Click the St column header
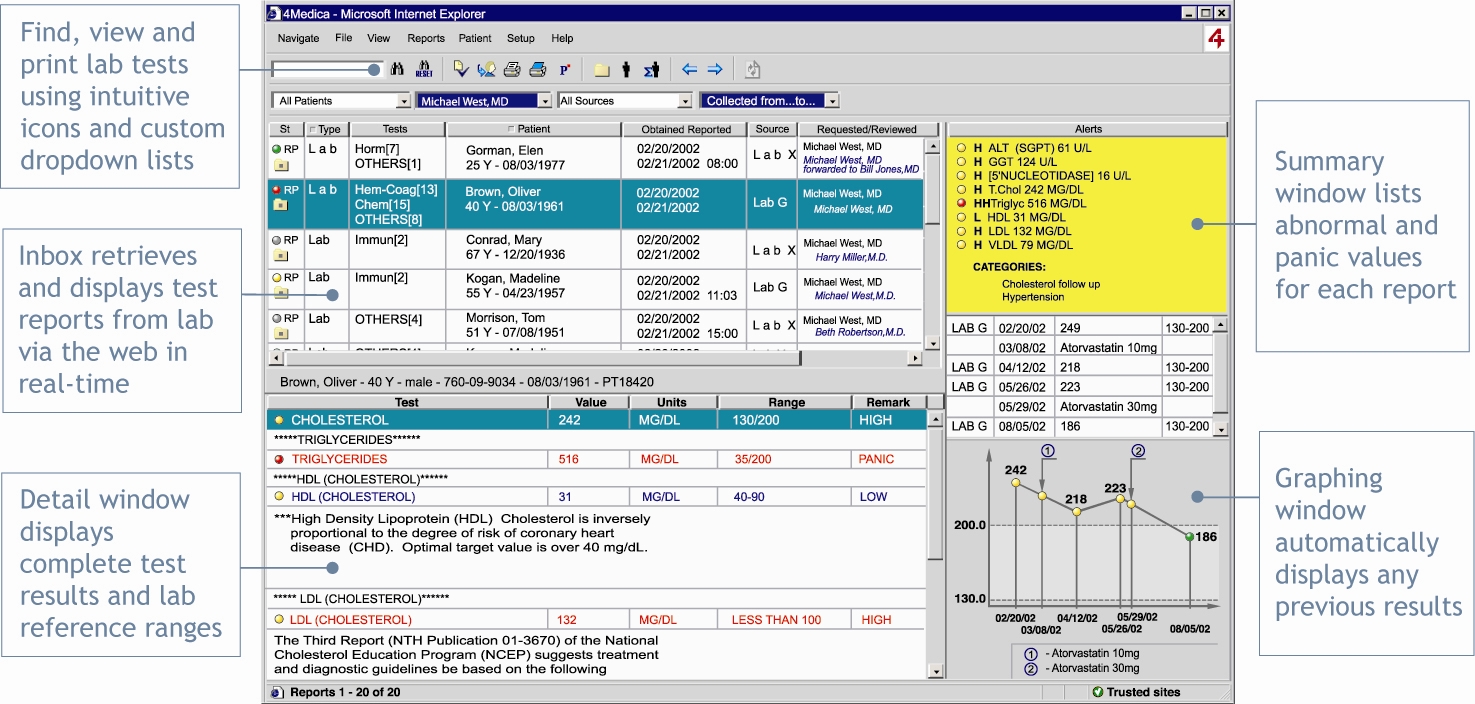This screenshot has height=704, width=1475. pos(285,129)
